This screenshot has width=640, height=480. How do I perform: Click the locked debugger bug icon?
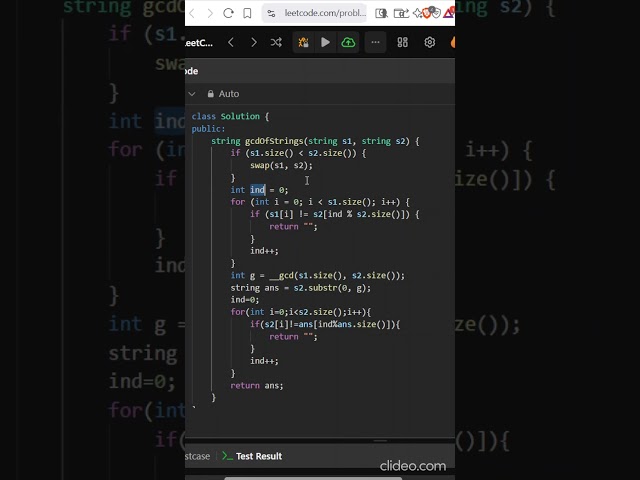click(303, 42)
